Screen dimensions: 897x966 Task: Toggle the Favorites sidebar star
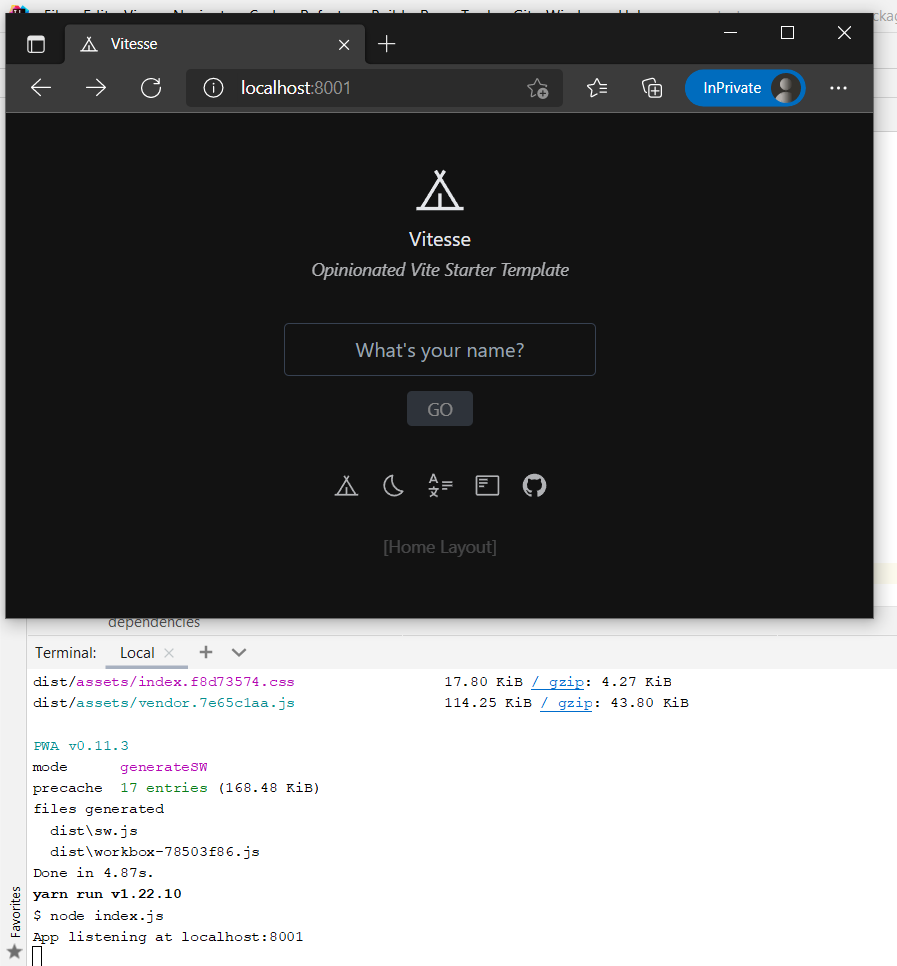tap(15, 951)
